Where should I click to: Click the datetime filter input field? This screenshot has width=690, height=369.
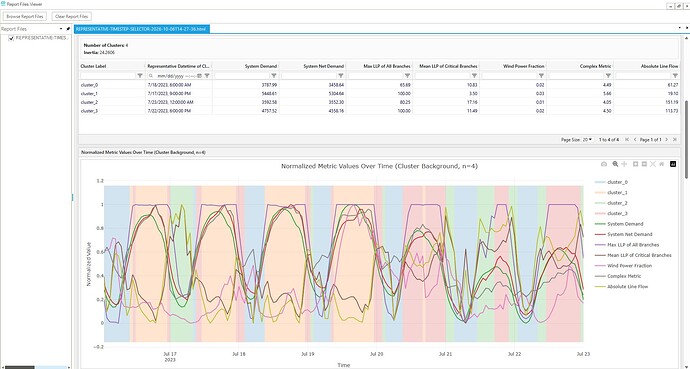(175, 76)
